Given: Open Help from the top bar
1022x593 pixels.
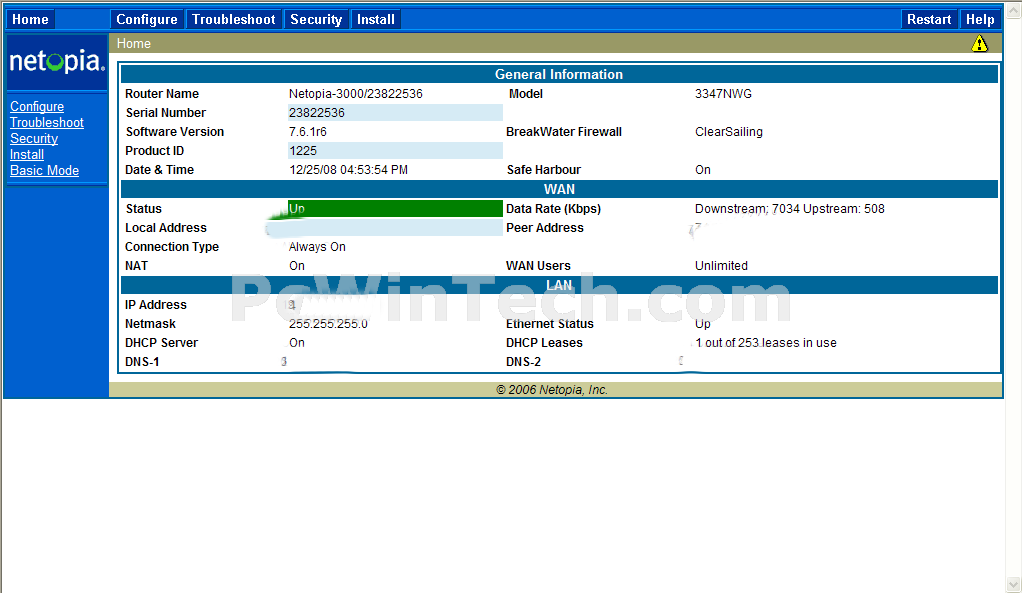Looking at the screenshot, I should point(980,20).
